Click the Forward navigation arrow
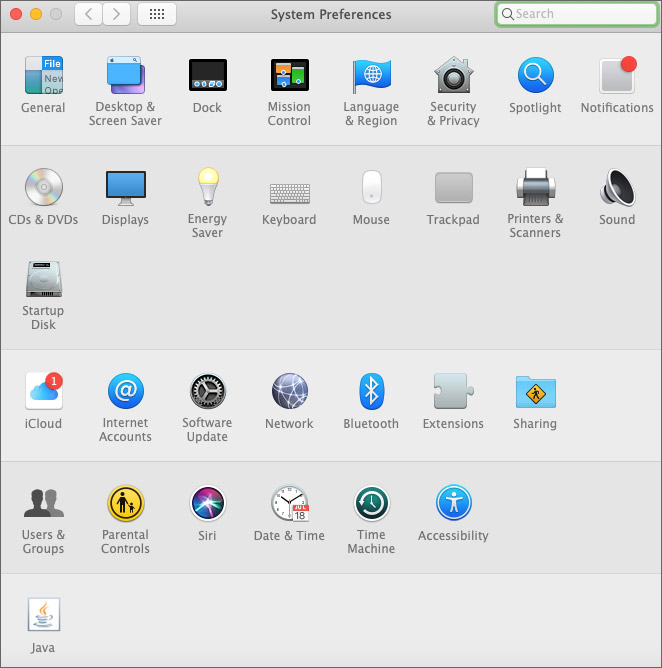 pyautogui.click(x=116, y=14)
